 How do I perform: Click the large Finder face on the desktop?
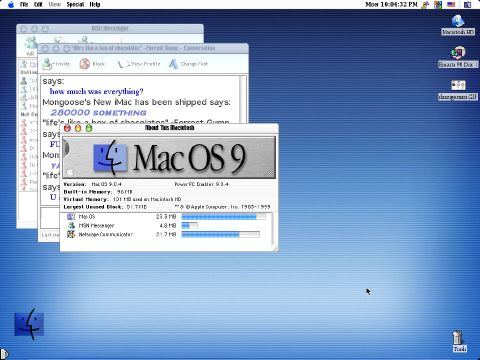29,324
